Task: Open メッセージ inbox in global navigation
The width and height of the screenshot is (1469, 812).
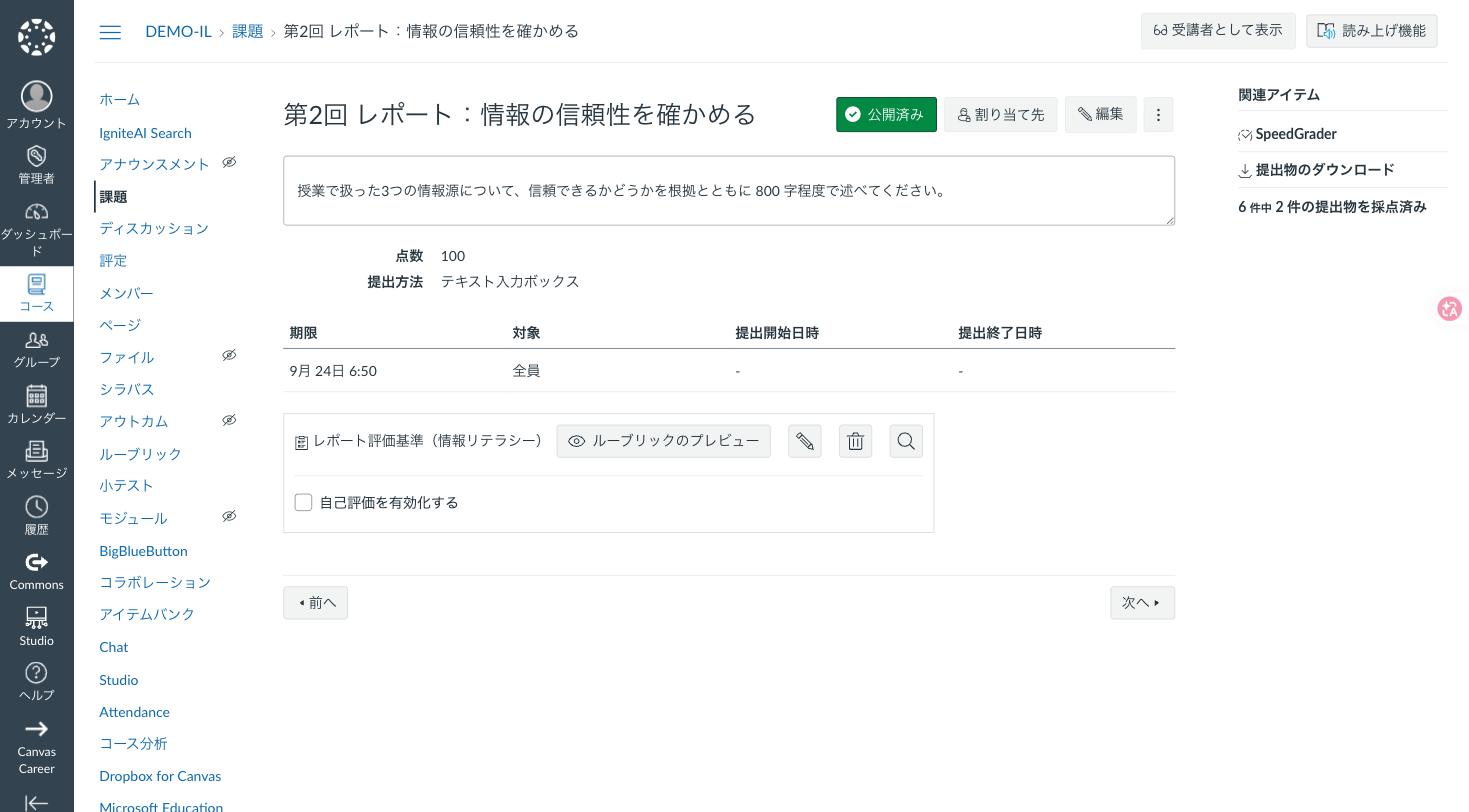Action: click(x=36, y=460)
